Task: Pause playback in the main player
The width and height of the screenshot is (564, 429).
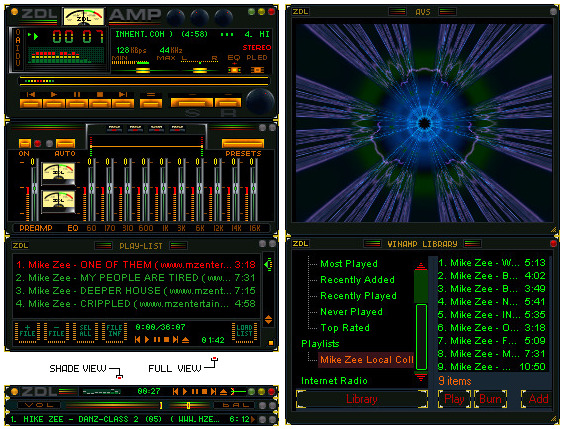Action: (77, 100)
